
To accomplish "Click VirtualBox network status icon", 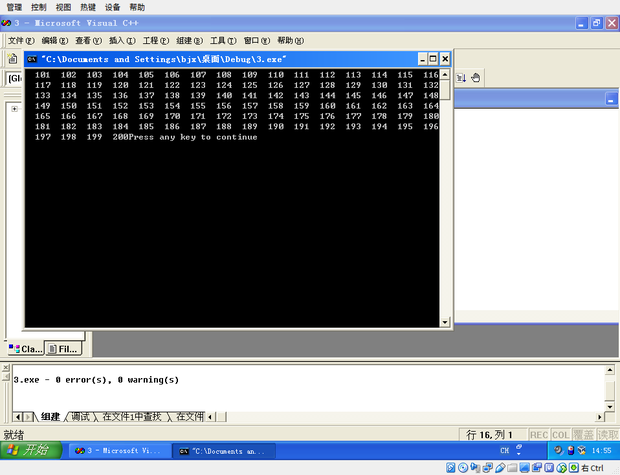I will coord(487,468).
